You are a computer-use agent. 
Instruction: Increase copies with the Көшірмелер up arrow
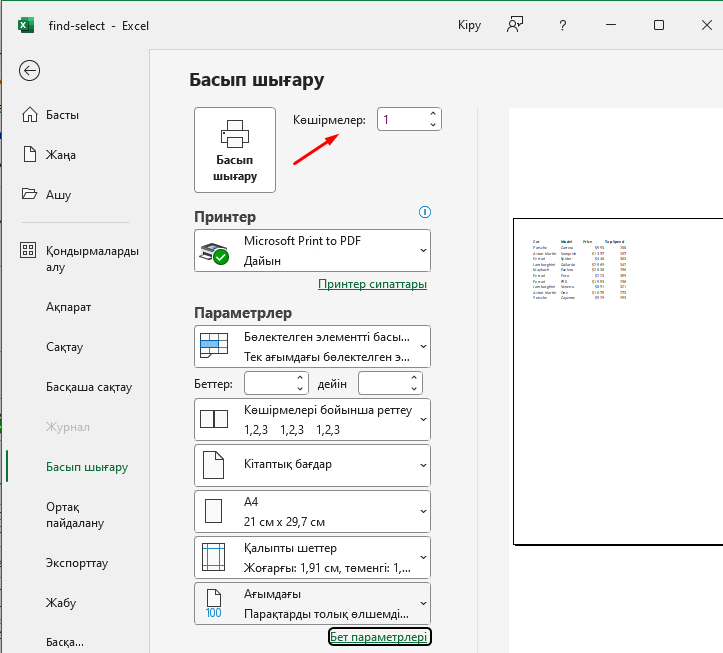coord(433,113)
